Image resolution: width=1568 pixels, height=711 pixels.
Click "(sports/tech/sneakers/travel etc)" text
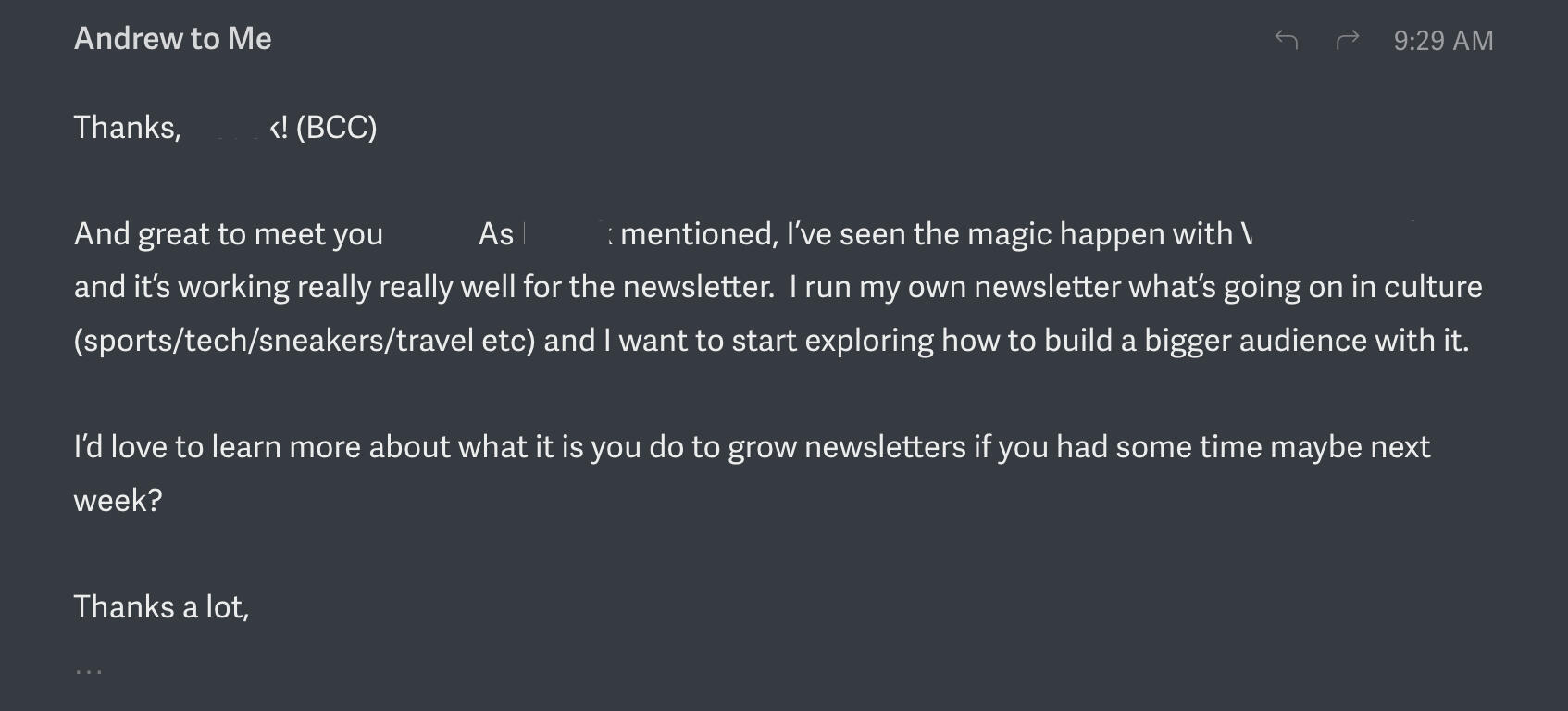[305, 341]
